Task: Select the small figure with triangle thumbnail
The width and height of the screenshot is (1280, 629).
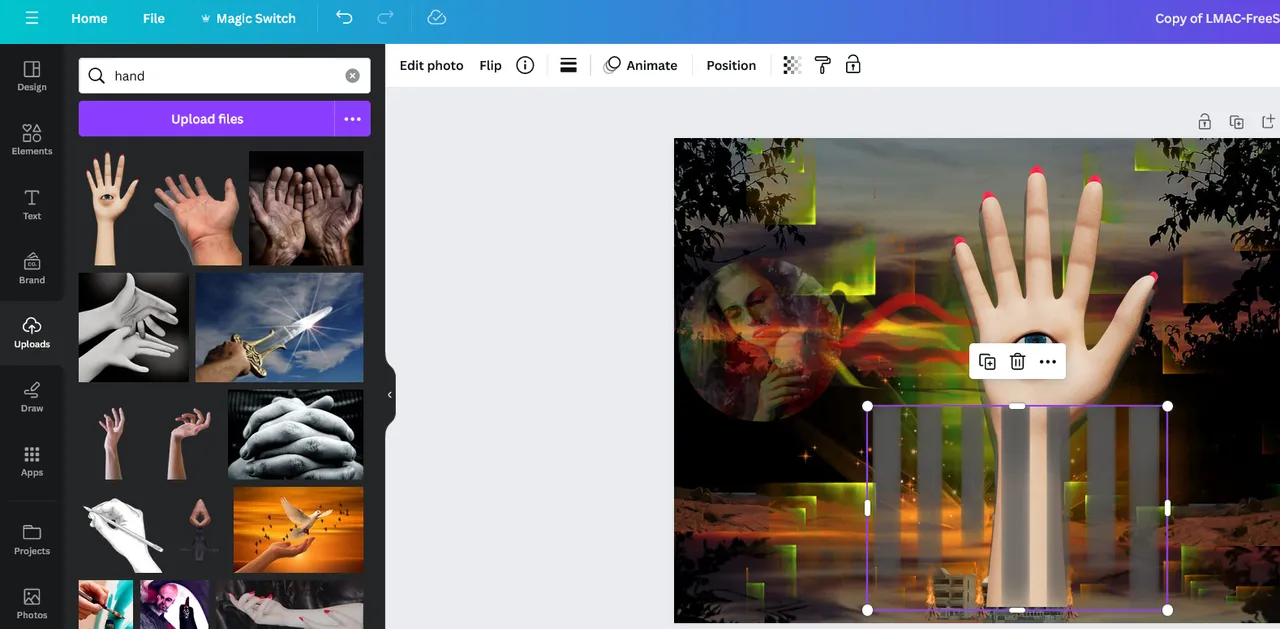Action: click(199, 530)
